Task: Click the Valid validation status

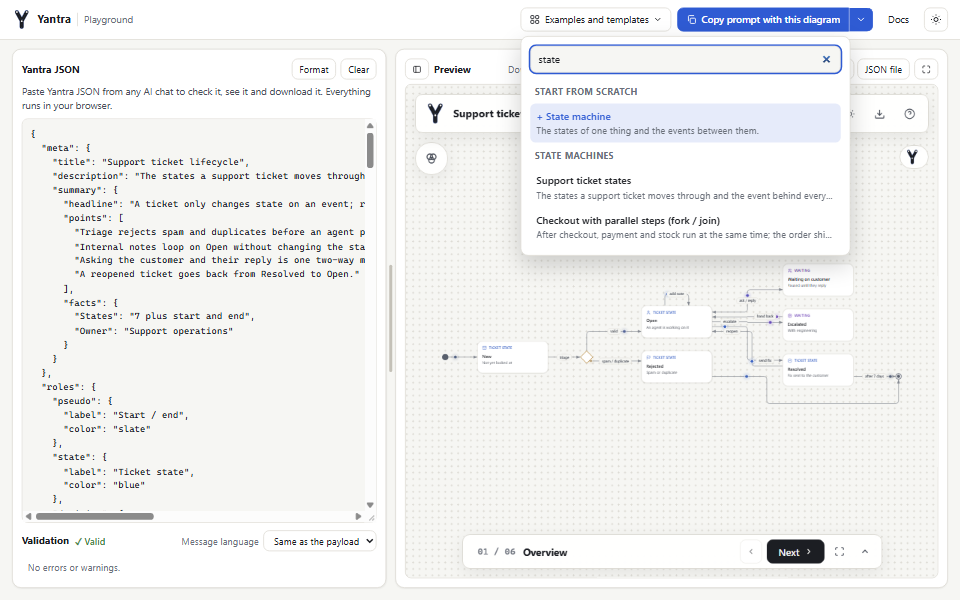Action: pos(90,541)
